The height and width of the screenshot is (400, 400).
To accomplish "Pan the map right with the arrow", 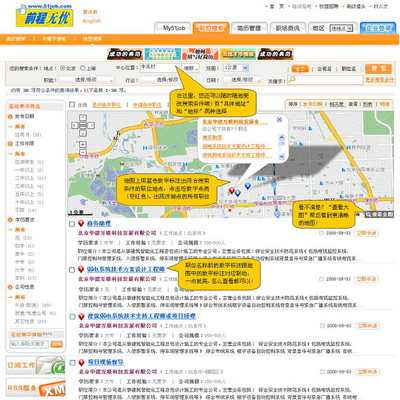I will 91,125.
